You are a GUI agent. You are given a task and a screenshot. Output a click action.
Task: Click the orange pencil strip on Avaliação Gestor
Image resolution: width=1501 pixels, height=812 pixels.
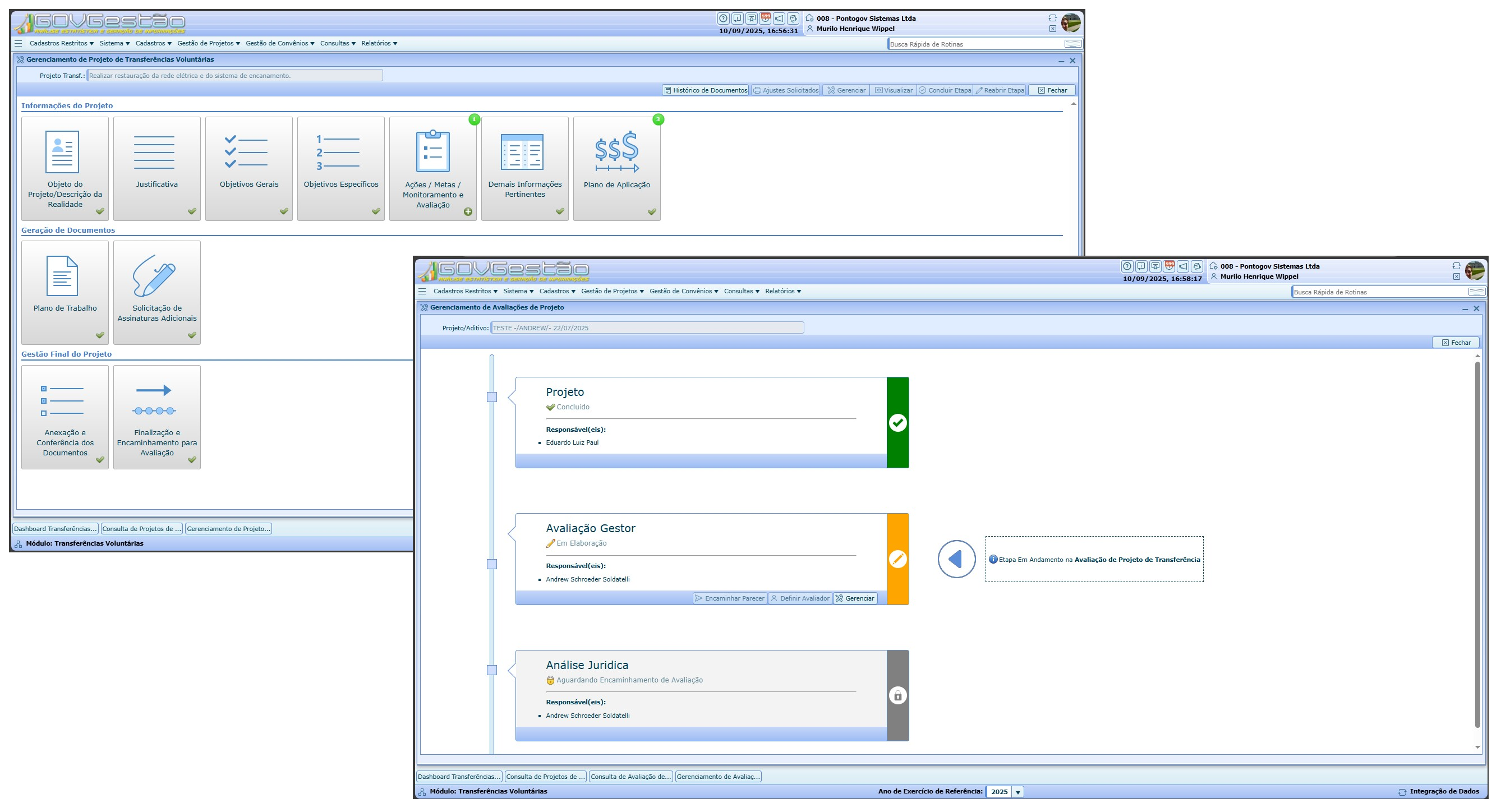point(897,559)
